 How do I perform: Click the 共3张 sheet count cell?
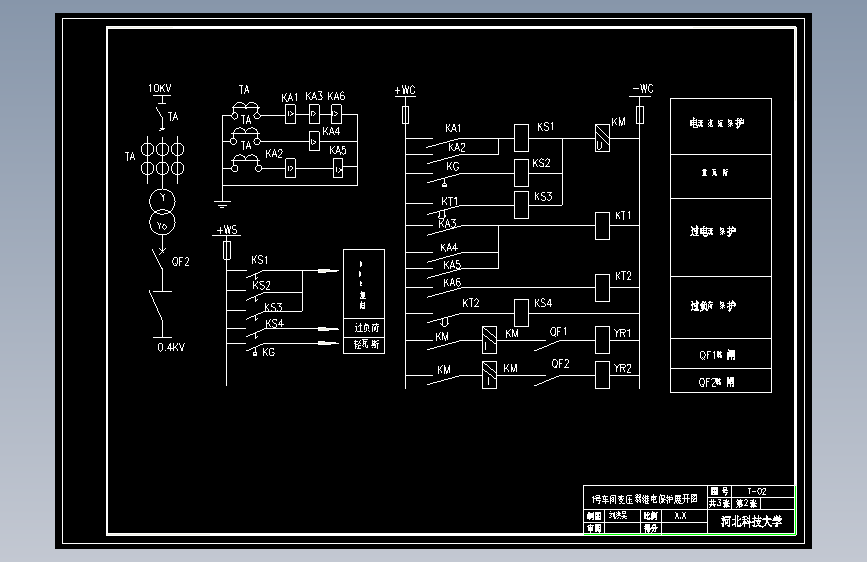pos(720,503)
